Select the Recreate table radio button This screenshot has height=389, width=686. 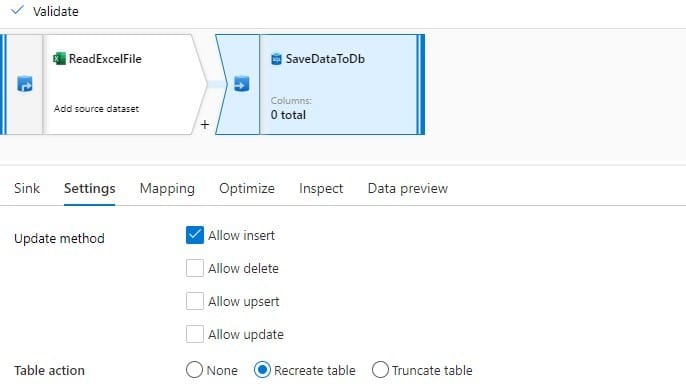(262, 370)
